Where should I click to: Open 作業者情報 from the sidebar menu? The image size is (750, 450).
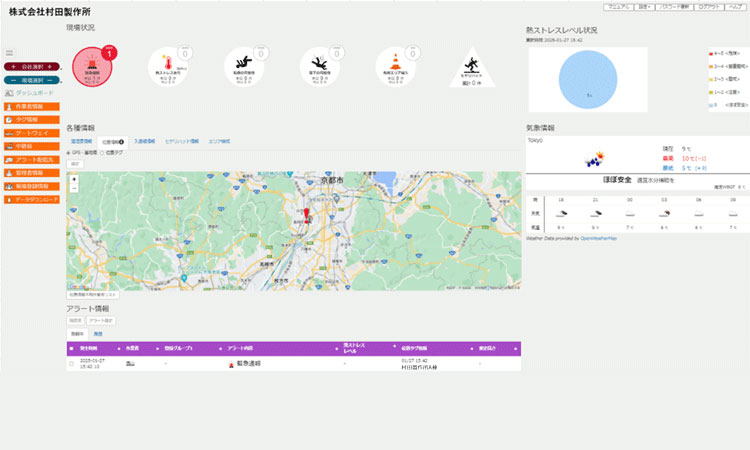(x=31, y=105)
